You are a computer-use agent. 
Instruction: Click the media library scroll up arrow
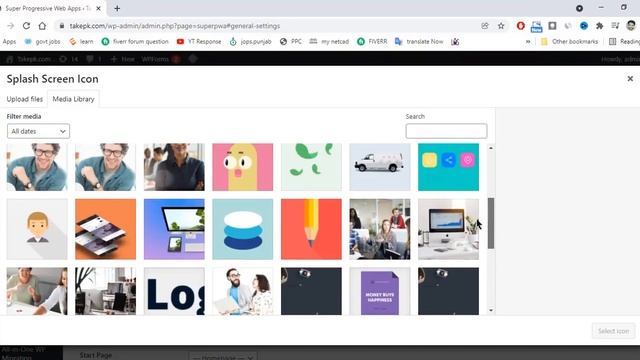tap(491, 148)
